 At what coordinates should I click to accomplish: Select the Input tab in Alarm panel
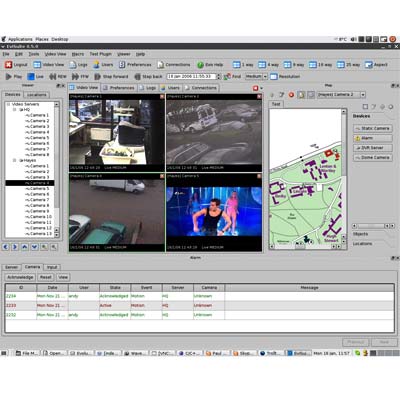52,267
